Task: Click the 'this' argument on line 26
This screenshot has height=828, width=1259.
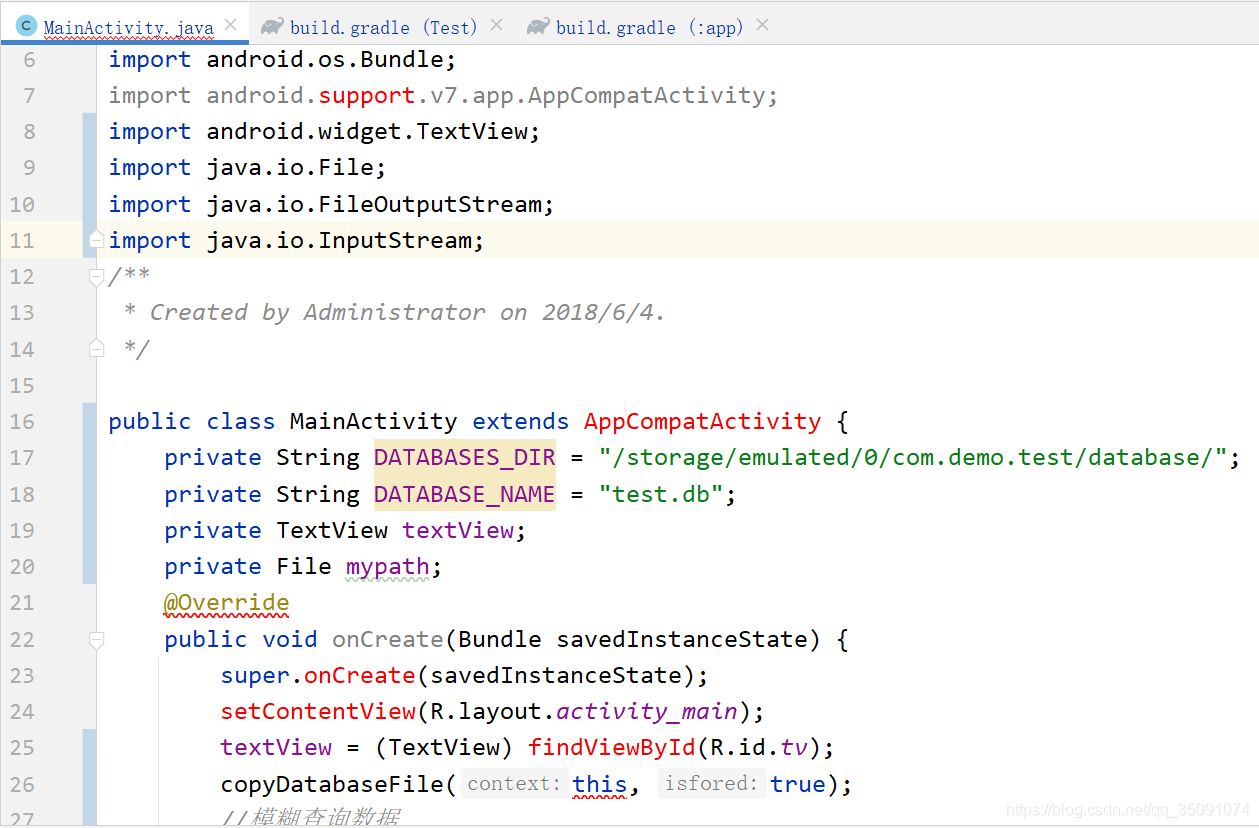Action: (600, 784)
